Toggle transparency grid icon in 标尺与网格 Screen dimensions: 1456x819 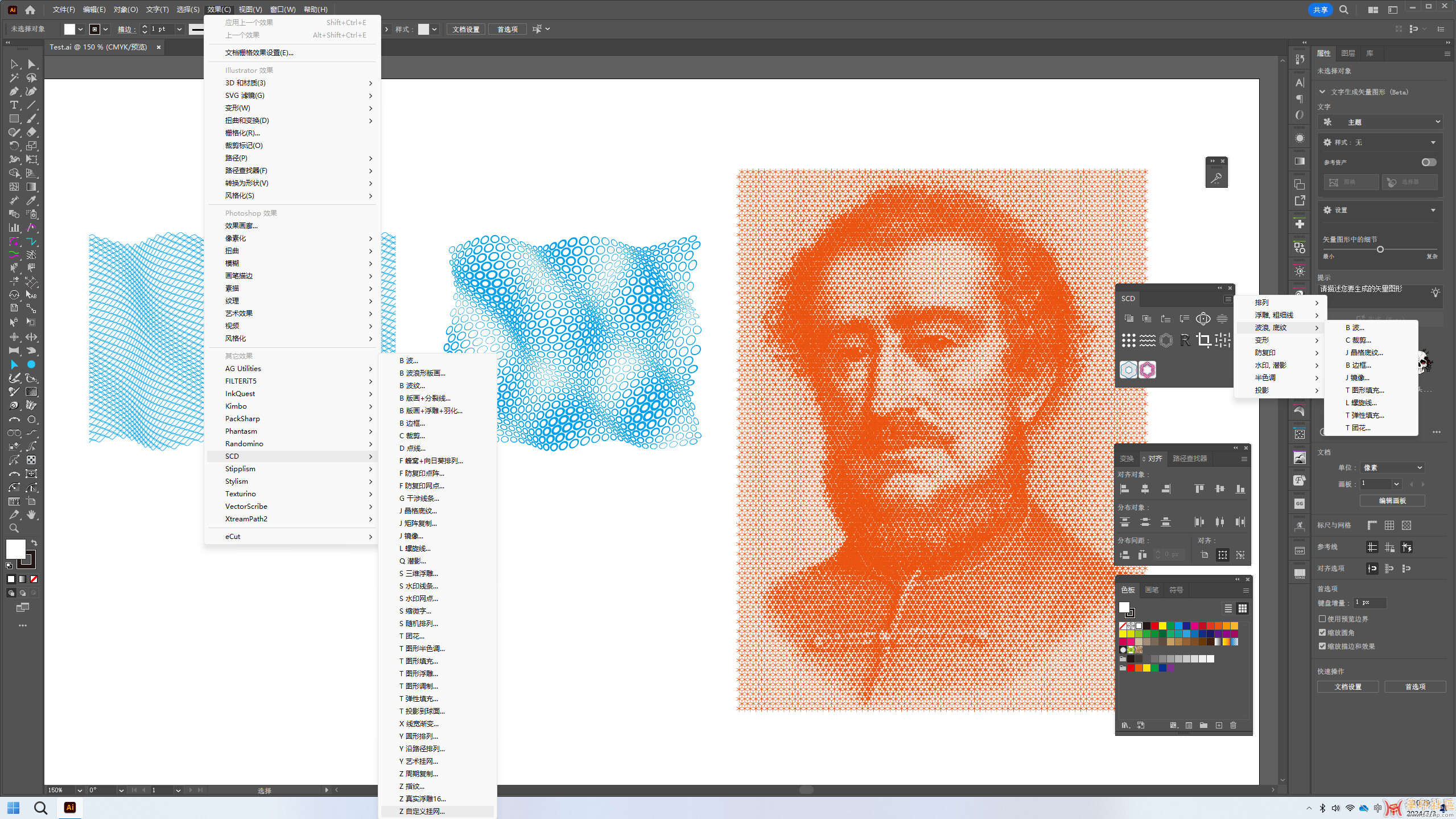(1406, 525)
